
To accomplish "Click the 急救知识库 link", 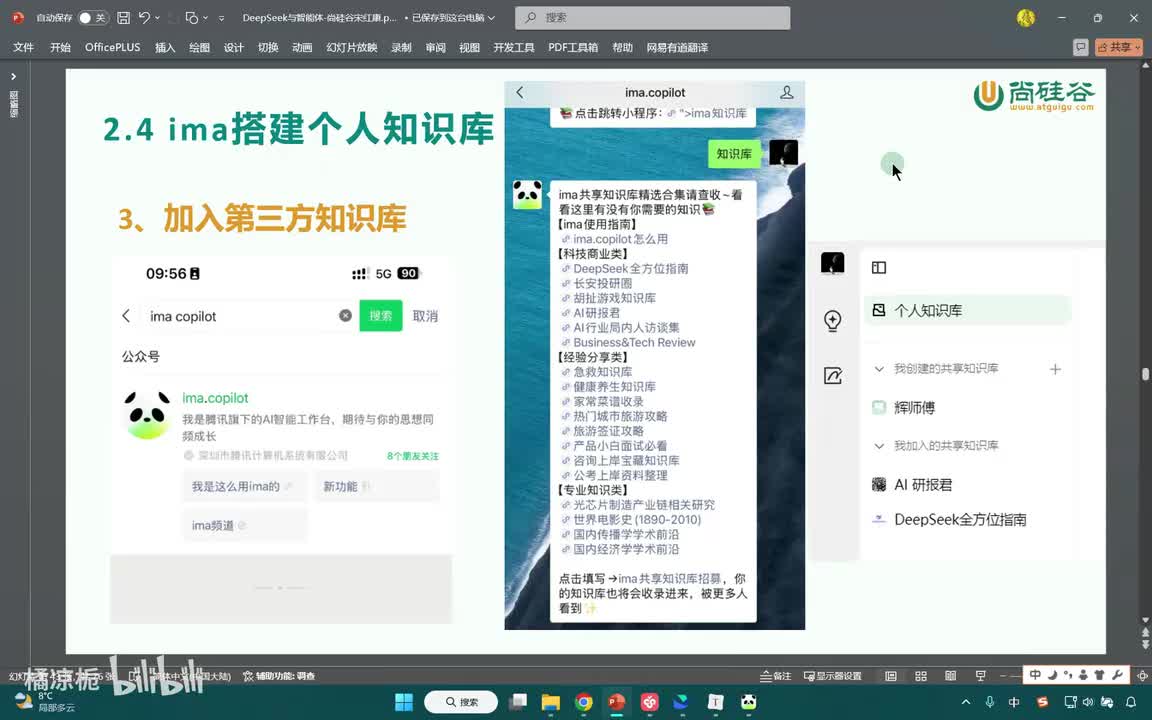I will point(602,372).
